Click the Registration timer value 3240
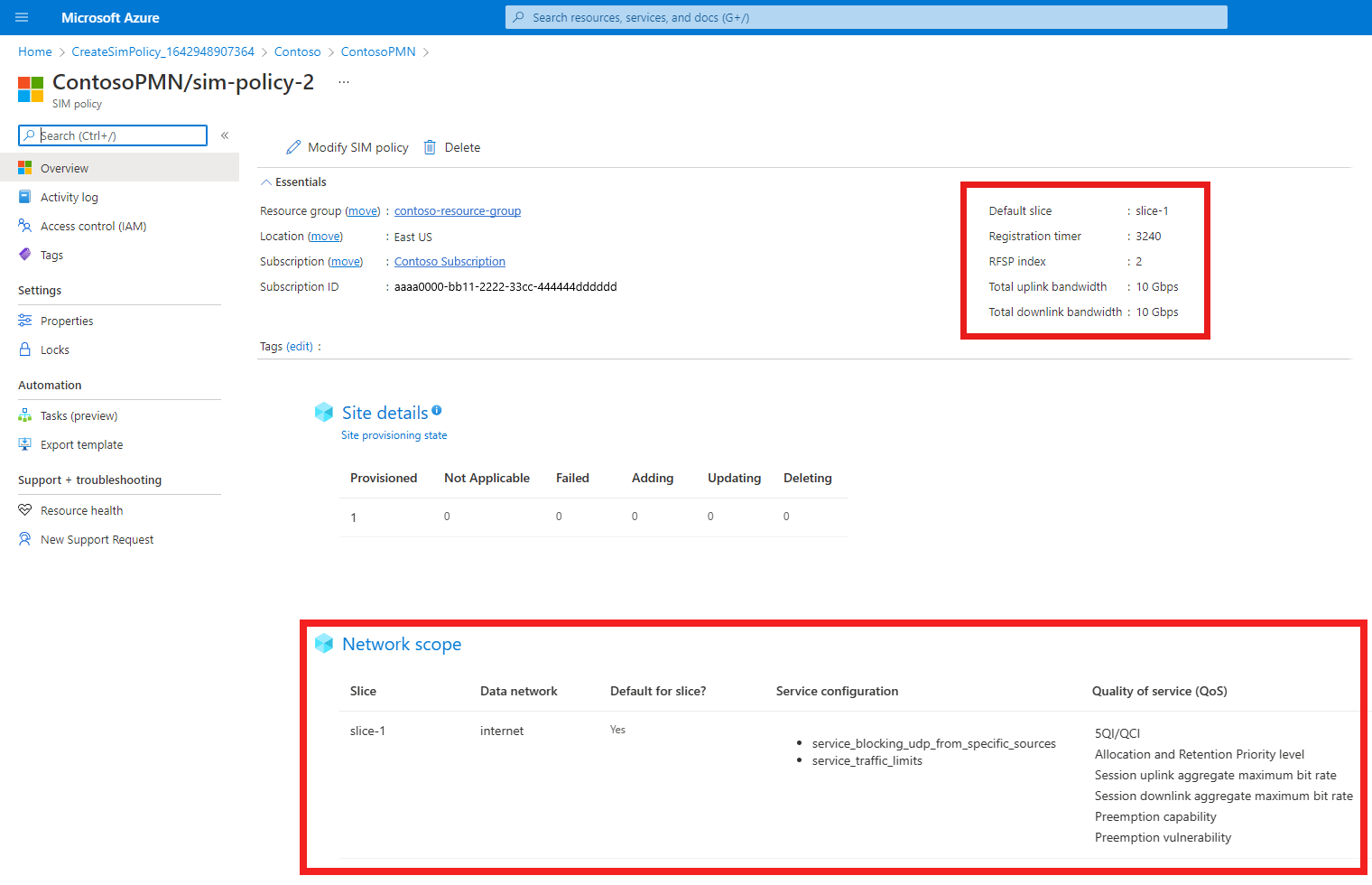 (1148, 236)
